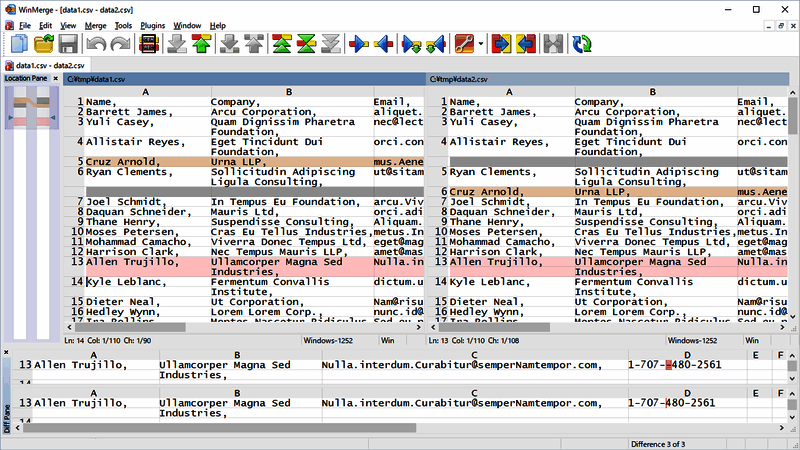800x450 pixels.
Task: Click the Copy to Left arrow icon
Action: [385, 43]
